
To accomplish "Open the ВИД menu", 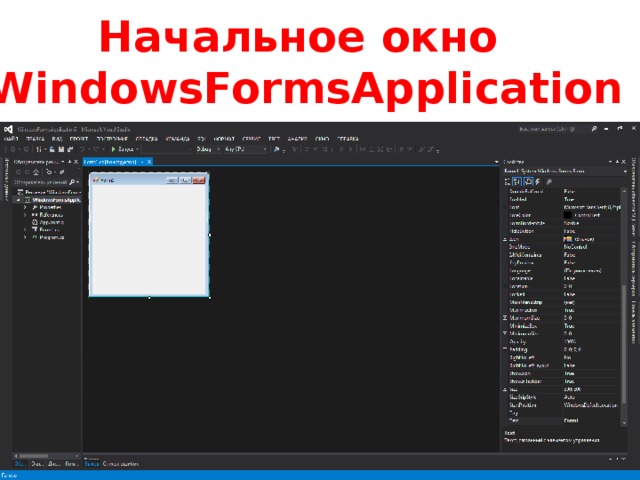I will click(57, 139).
